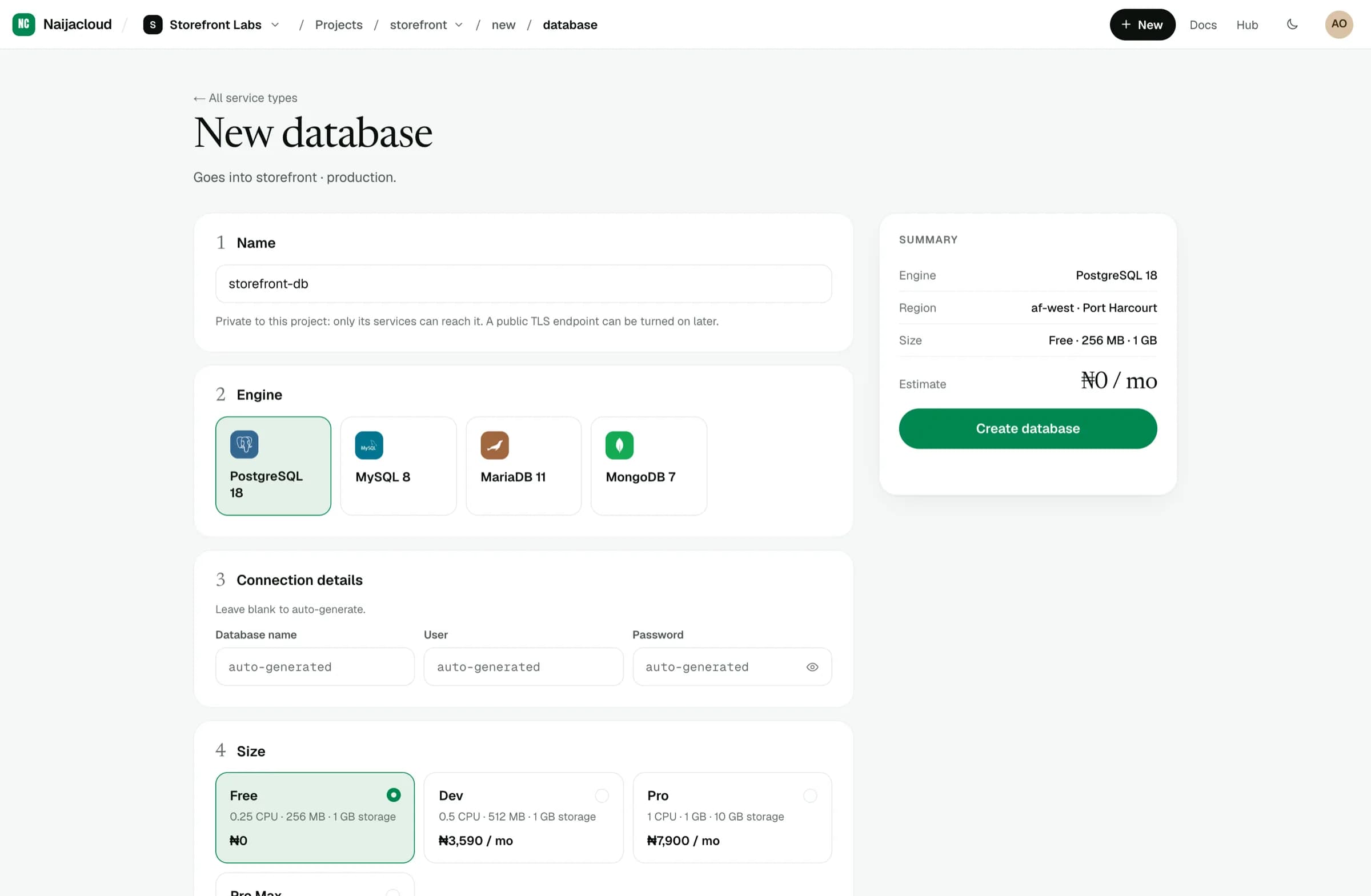The height and width of the screenshot is (896, 1371).
Task: Open the Docs link in header
Action: coord(1203,25)
